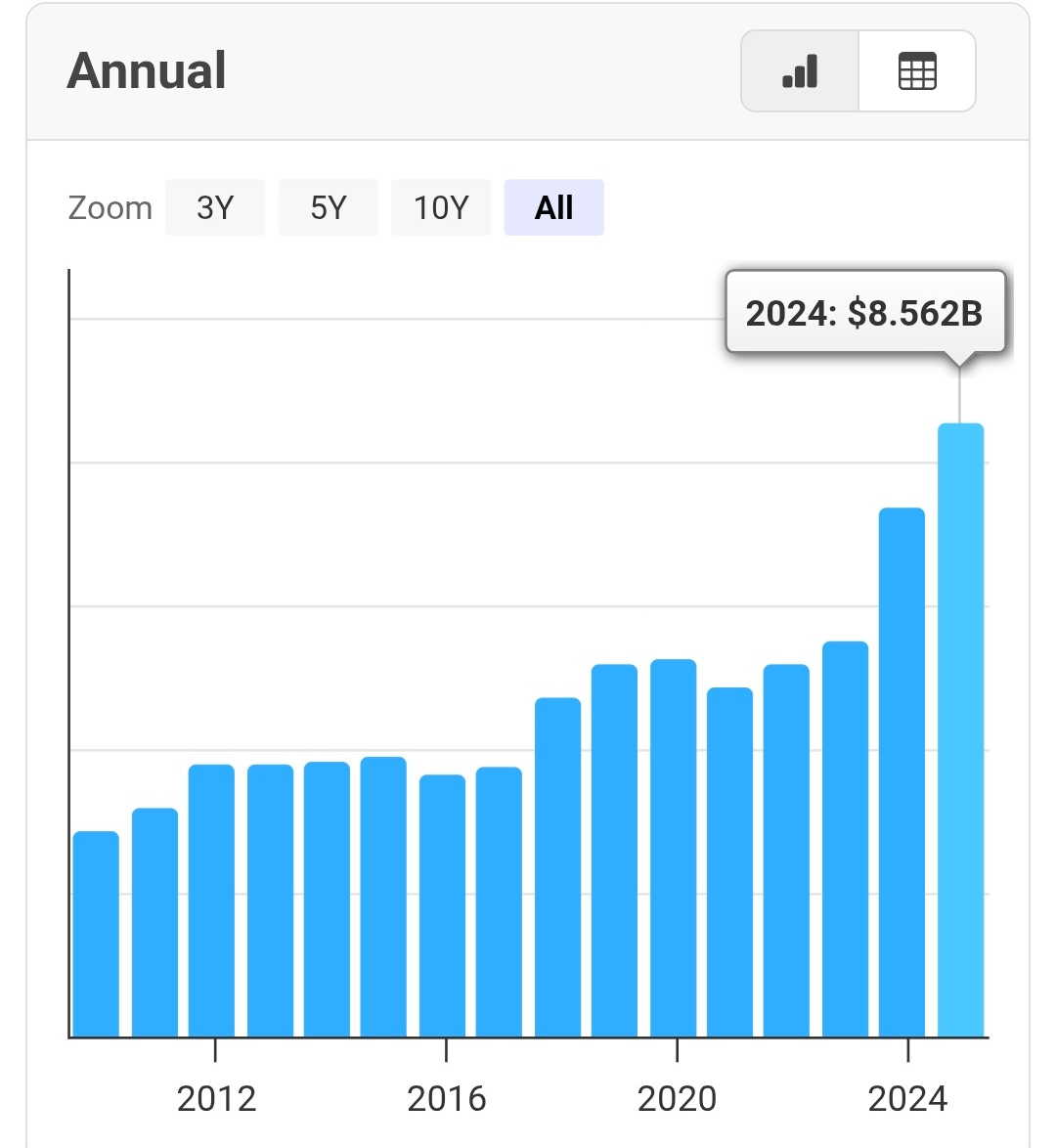Click the 2021 bar in chart
Screen dimensions: 1056x1148
click(x=786, y=851)
